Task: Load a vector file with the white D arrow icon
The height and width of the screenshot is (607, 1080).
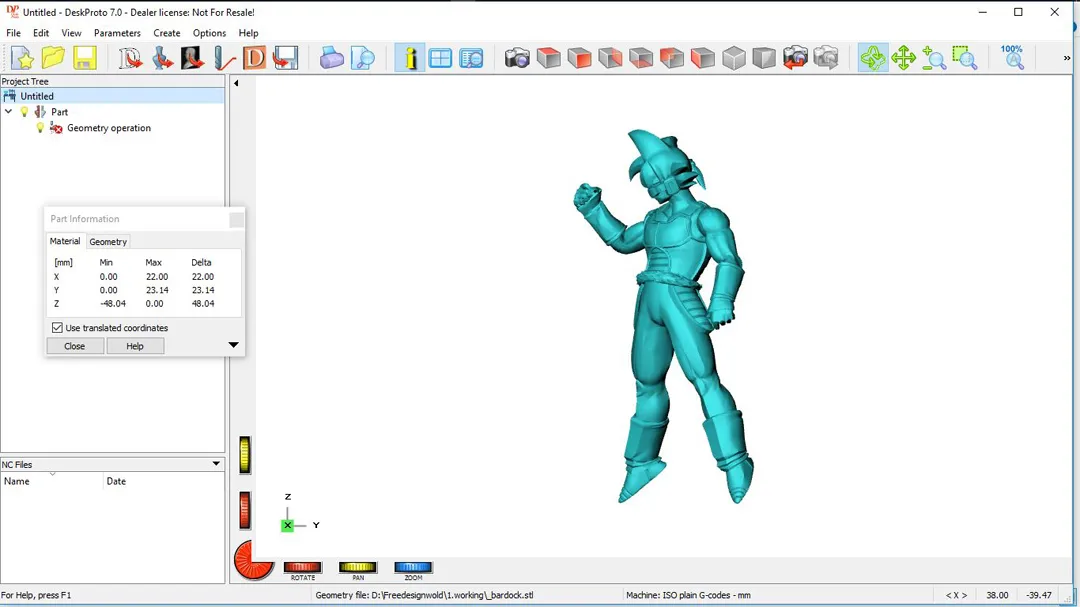Action: pyautogui.click(x=130, y=58)
